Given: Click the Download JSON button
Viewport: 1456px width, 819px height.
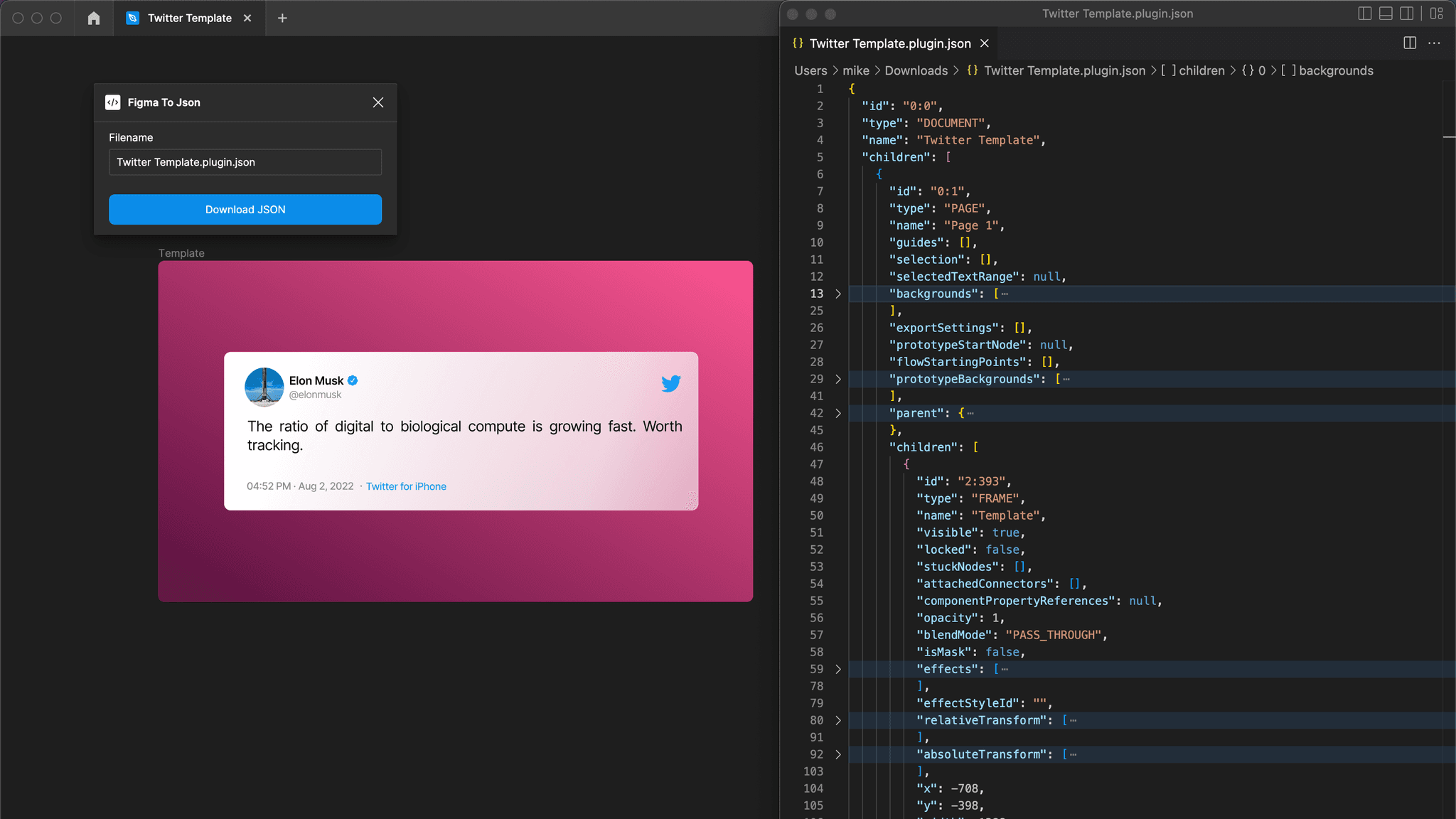Looking at the screenshot, I should click(245, 209).
